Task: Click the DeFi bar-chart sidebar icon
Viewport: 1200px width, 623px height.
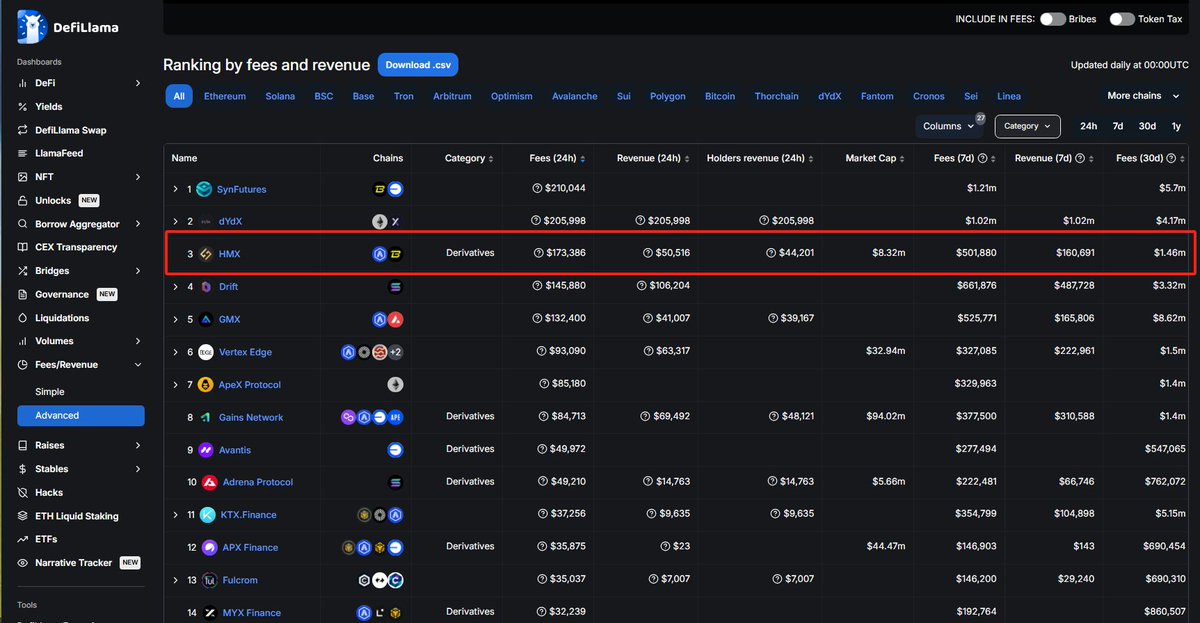Action: coord(23,83)
